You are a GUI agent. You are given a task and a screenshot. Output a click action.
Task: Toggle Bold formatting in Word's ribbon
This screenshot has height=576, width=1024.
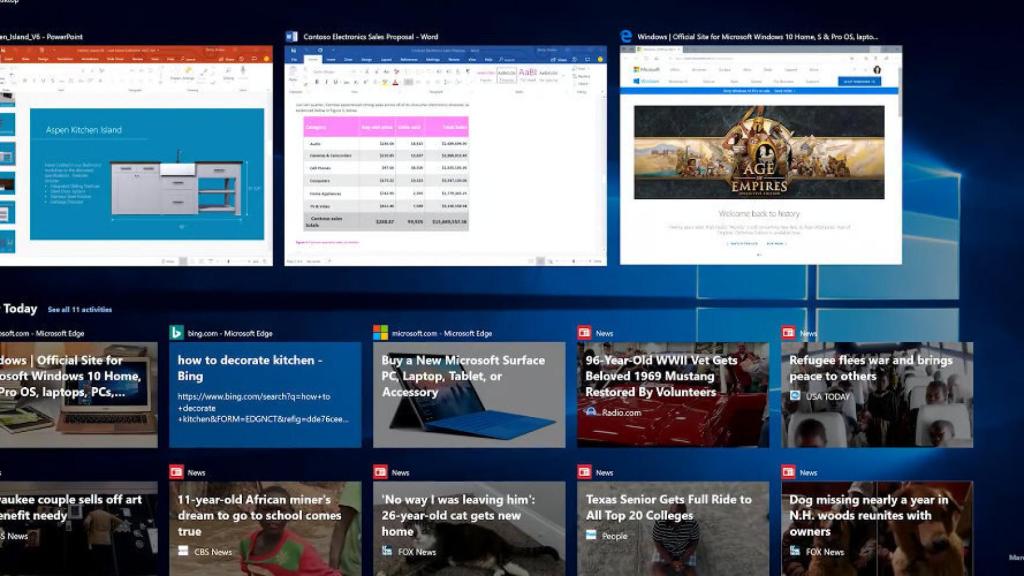[x=316, y=81]
